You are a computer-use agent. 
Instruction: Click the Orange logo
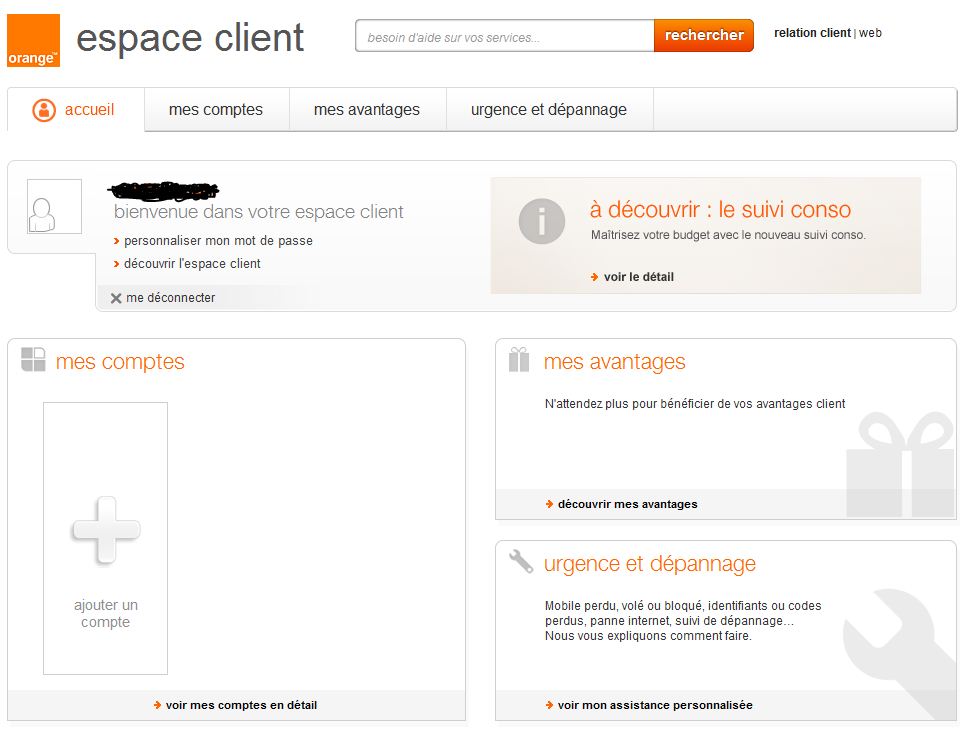[x=33, y=41]
